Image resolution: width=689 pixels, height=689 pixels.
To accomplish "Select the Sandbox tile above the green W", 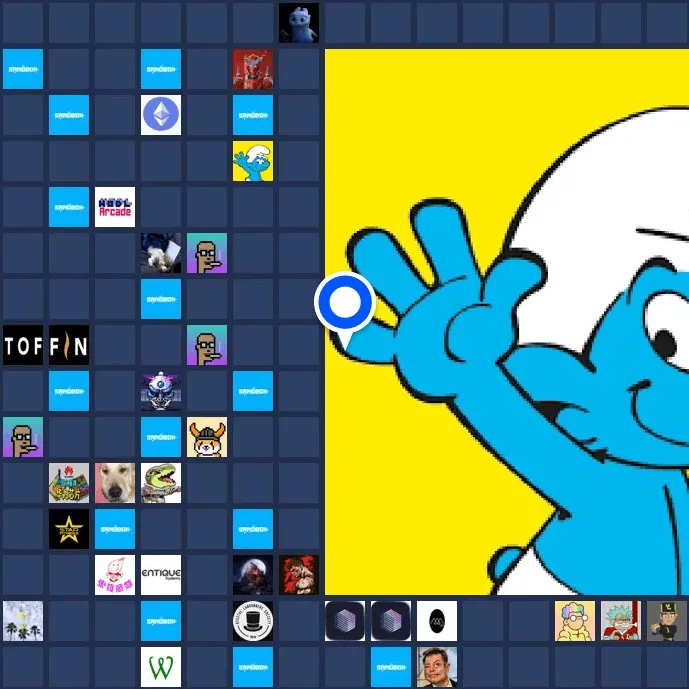I will tap(161, 621).
